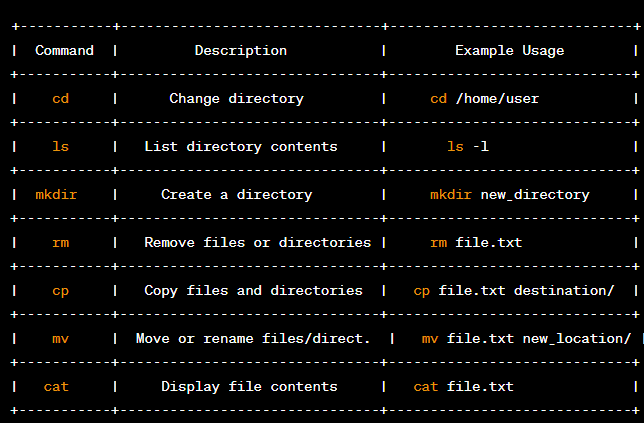Screen dimensions: 644x423
Task: Select the rm command cell
Action: tap(60, 243)
